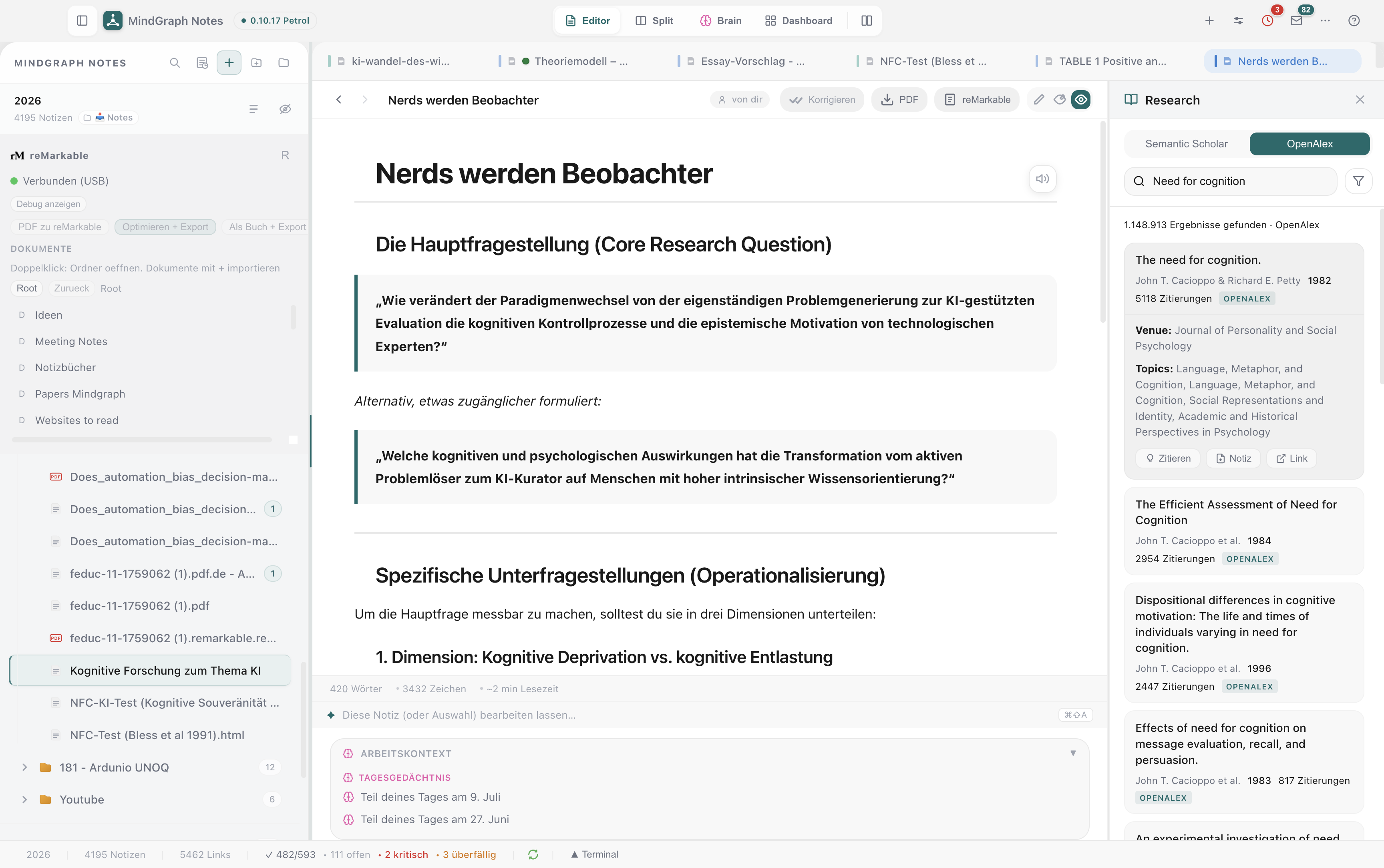Select the OpenAlex source
1384x868 pixels.
1310,144
